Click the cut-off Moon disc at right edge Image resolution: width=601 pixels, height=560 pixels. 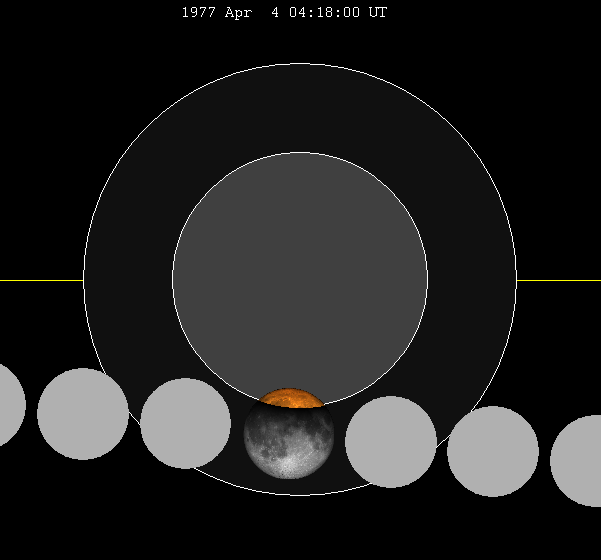click(580, 461)
